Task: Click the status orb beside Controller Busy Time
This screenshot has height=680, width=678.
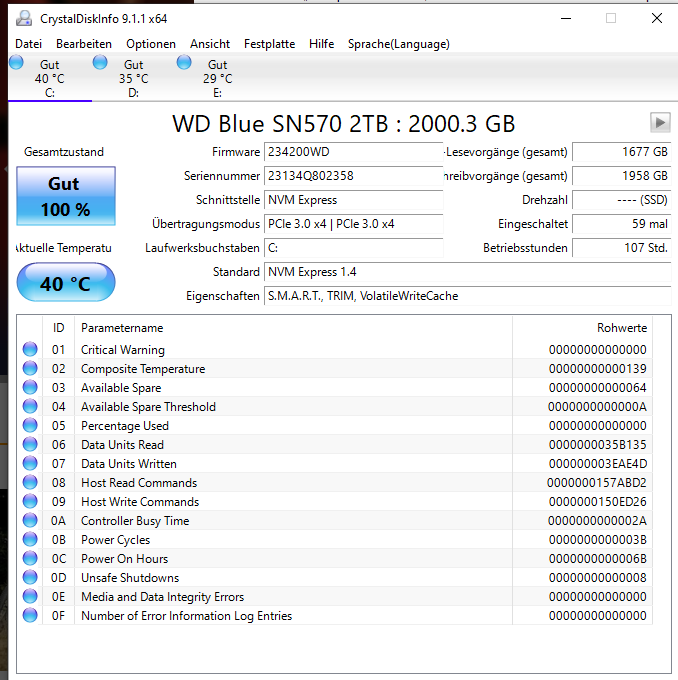Action: pos(30,520)
